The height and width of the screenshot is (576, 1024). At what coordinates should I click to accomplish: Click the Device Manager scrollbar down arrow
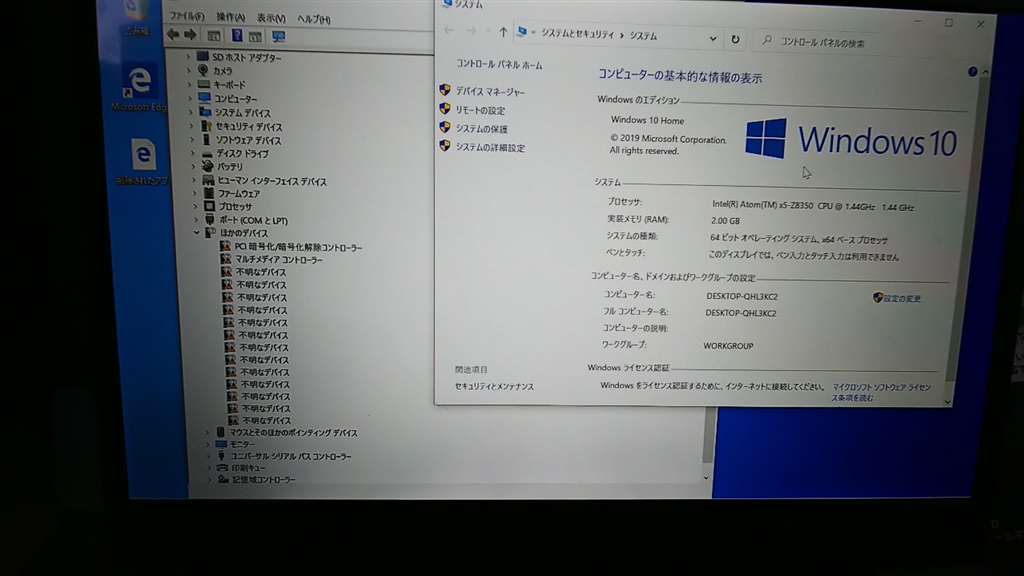[x=705, y=477]
